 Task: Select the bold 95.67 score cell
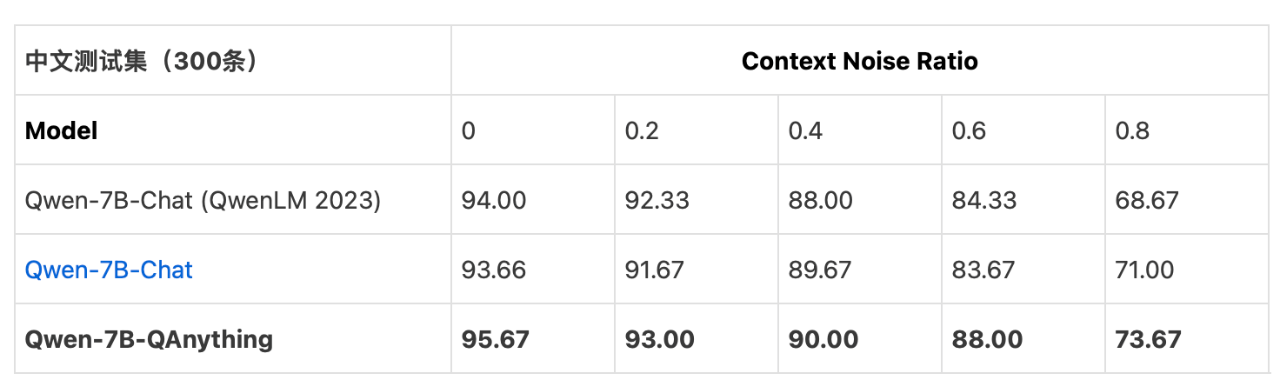tap(496, 340)
